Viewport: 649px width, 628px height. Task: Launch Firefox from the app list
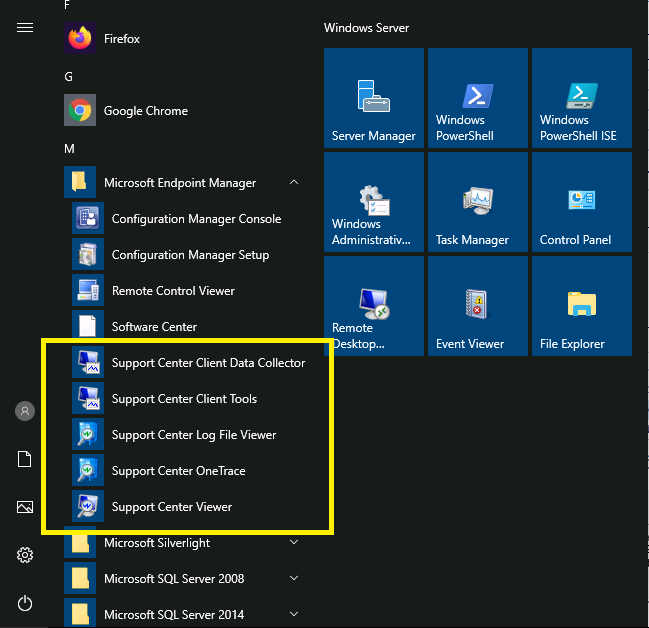click(x=182, y=38)
